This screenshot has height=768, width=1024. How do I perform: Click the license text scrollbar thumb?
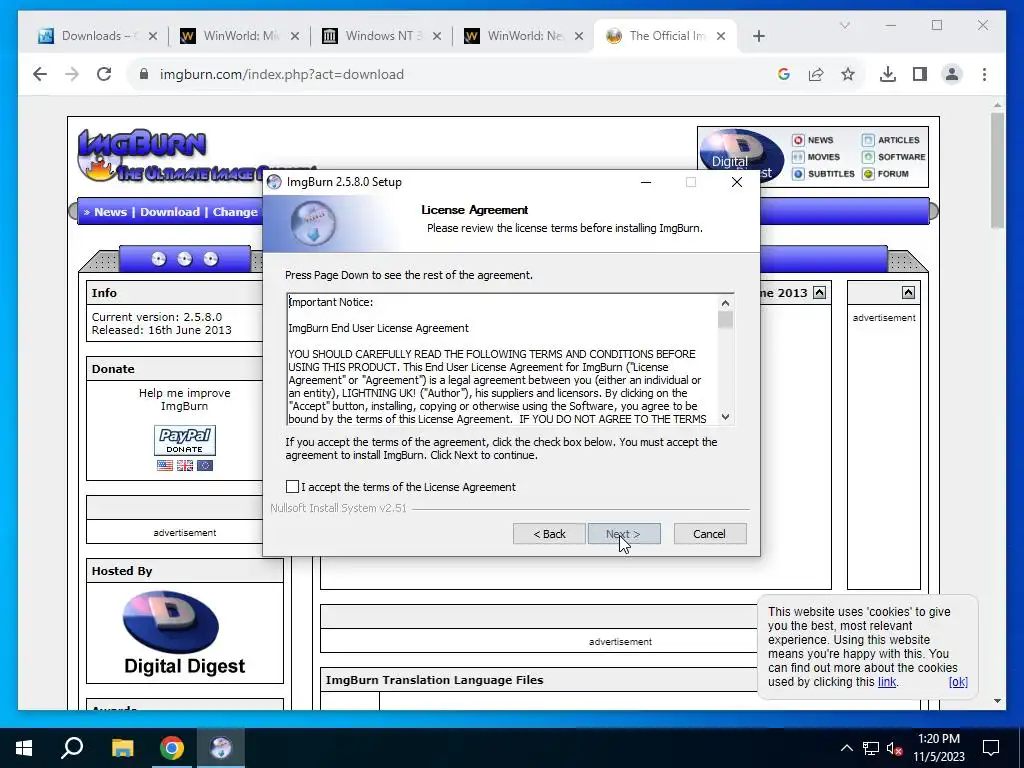point(725,320)
